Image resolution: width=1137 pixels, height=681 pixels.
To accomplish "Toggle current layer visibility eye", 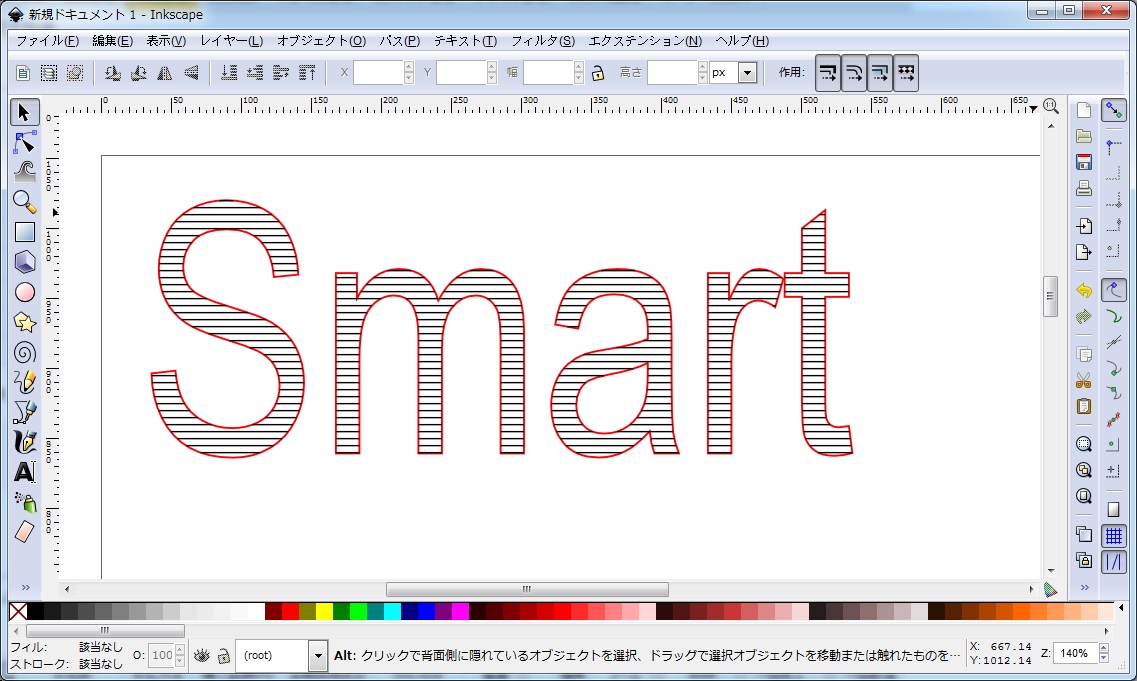I will [202, 656].
